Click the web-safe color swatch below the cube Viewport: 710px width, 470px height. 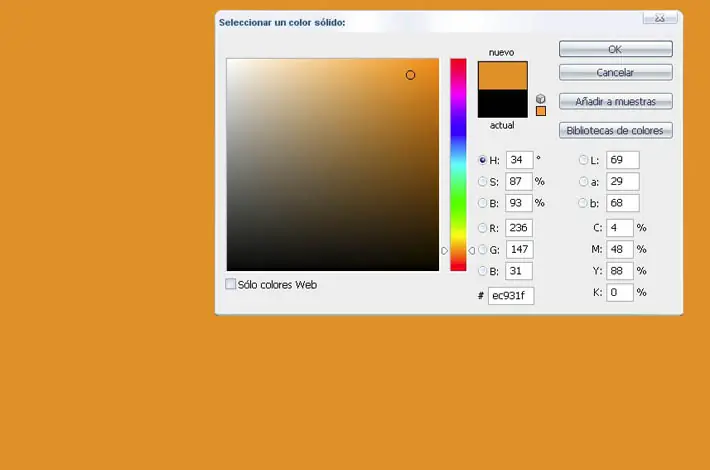pos(541,111)
